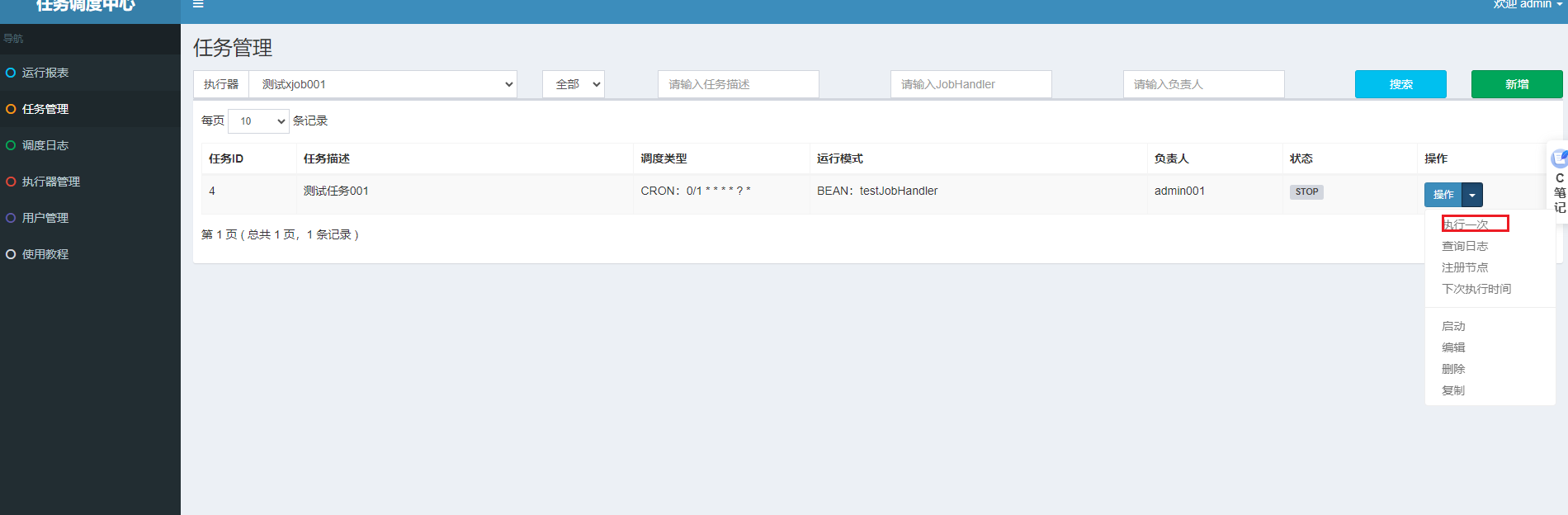Select 删除 in the operation menu
Image resolution: width=1568 pixels, height=515 pixels.
[x=1453, y=369]
